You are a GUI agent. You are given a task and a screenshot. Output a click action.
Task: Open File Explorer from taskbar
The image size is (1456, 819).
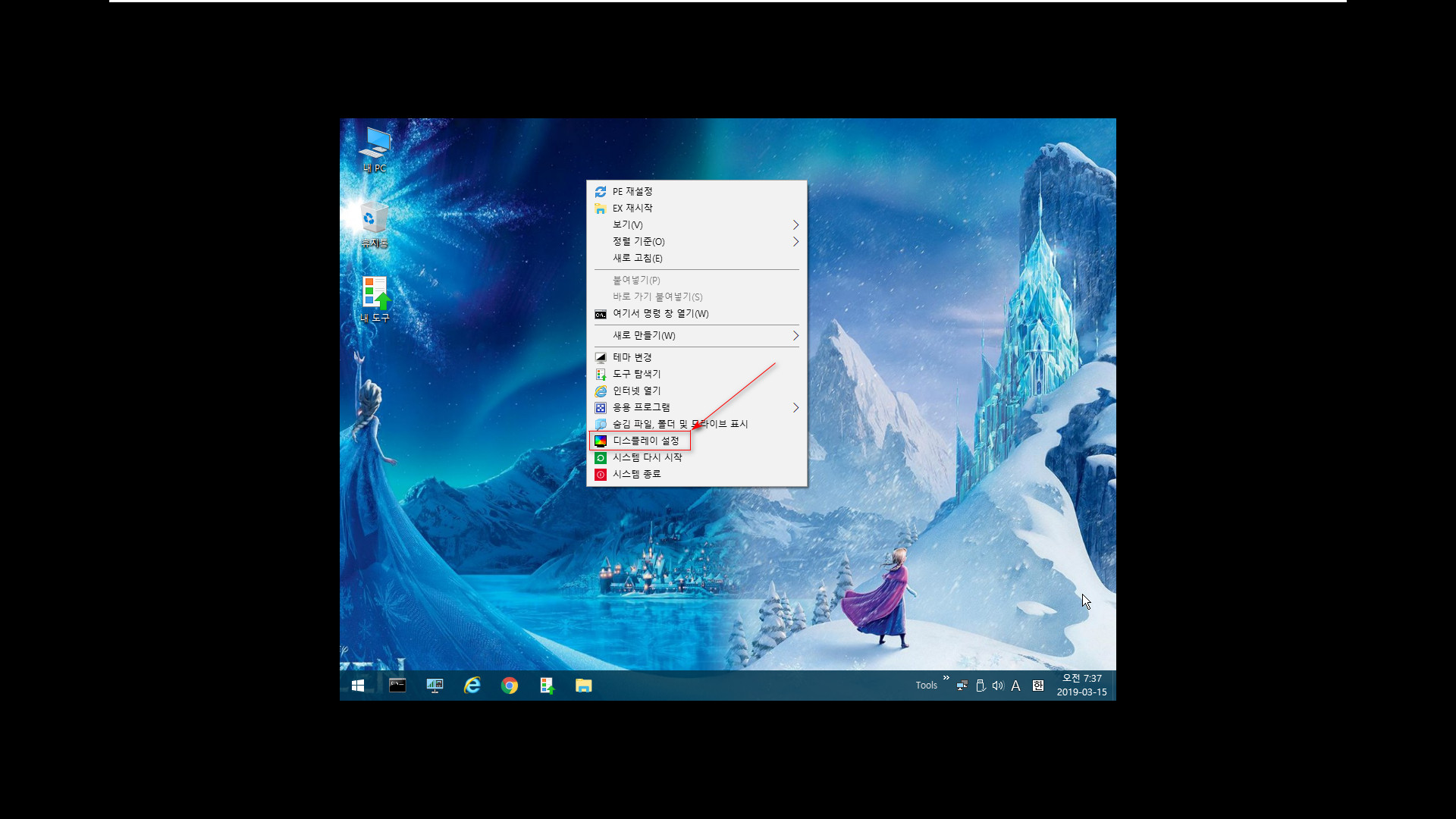tap(583, 686)
